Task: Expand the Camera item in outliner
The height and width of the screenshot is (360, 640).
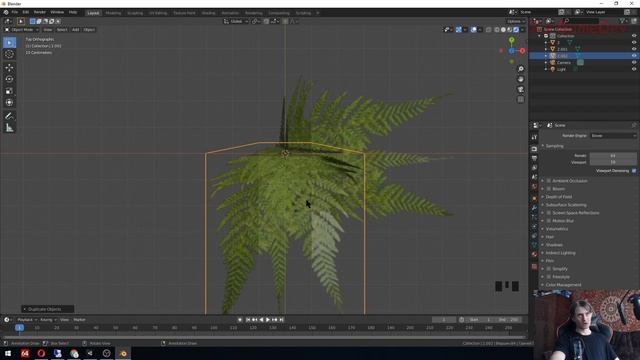Action: (546, 62)
